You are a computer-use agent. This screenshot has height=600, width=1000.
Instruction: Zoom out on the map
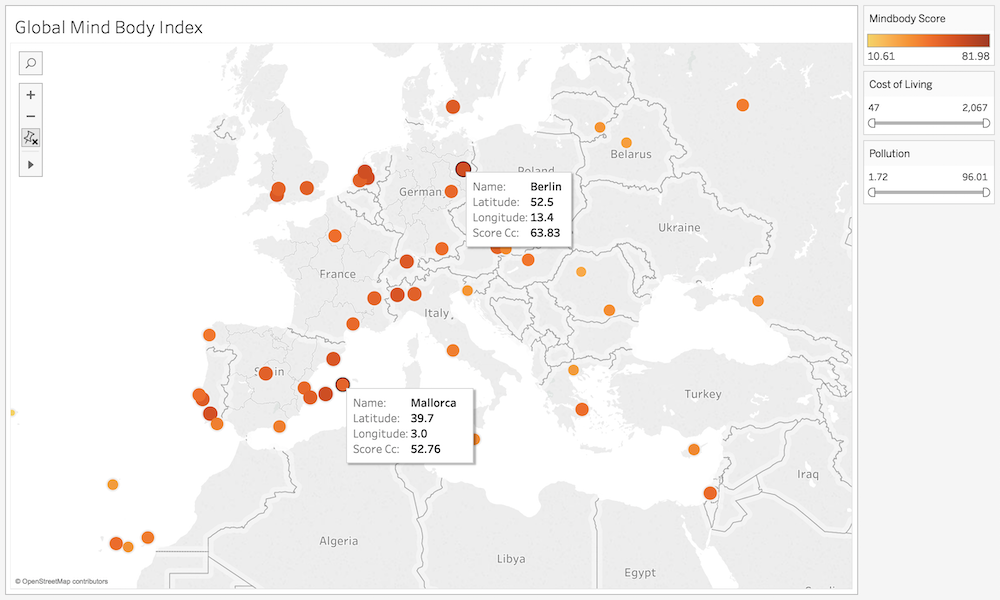31,116
